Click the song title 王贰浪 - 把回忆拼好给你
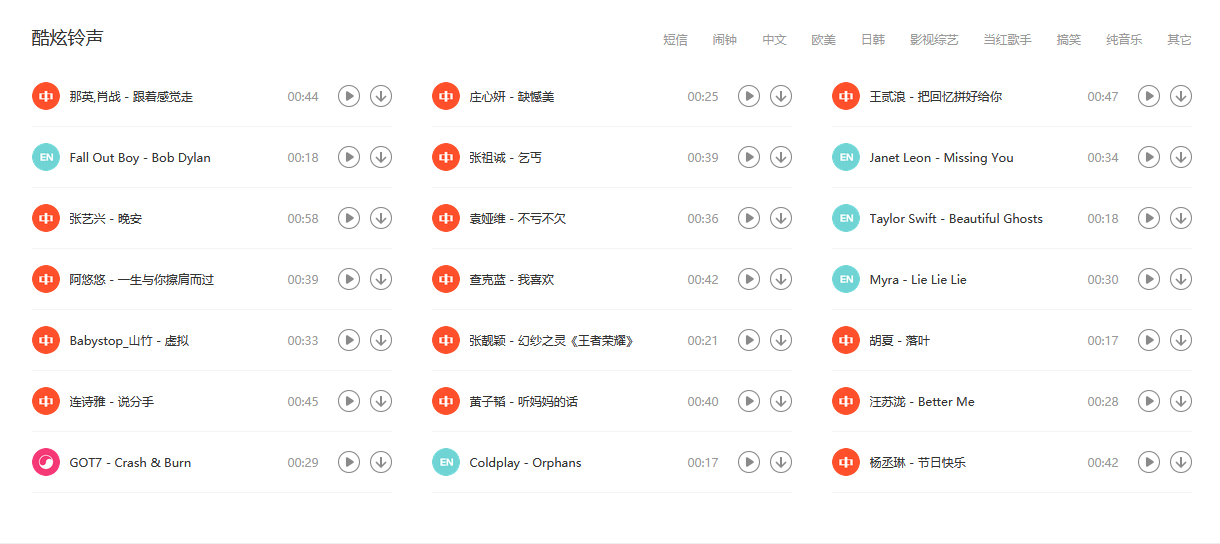Viewport: 1220px width, 544px height. tap(935, 97)
